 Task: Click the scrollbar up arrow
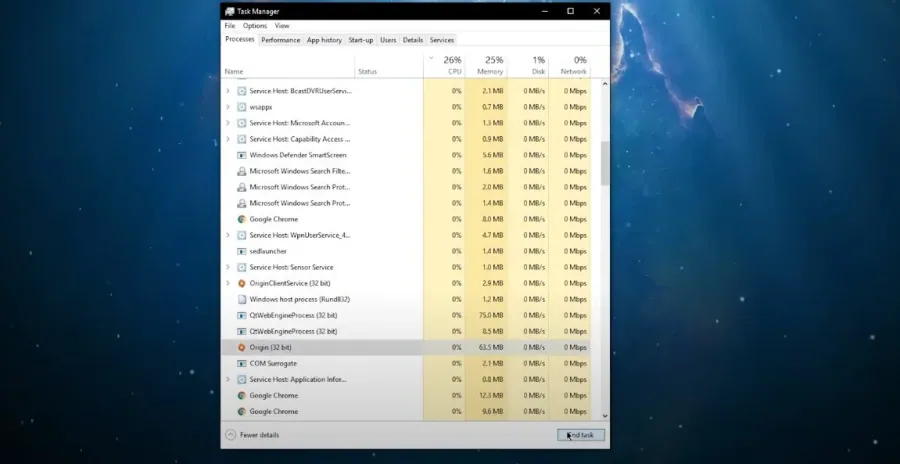coord(605,84)
